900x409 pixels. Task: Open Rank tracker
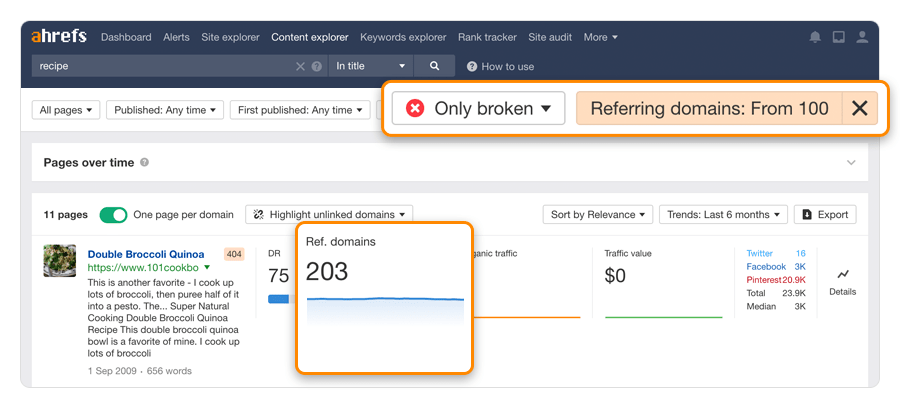pyautogui.click(x=487, y=37)
